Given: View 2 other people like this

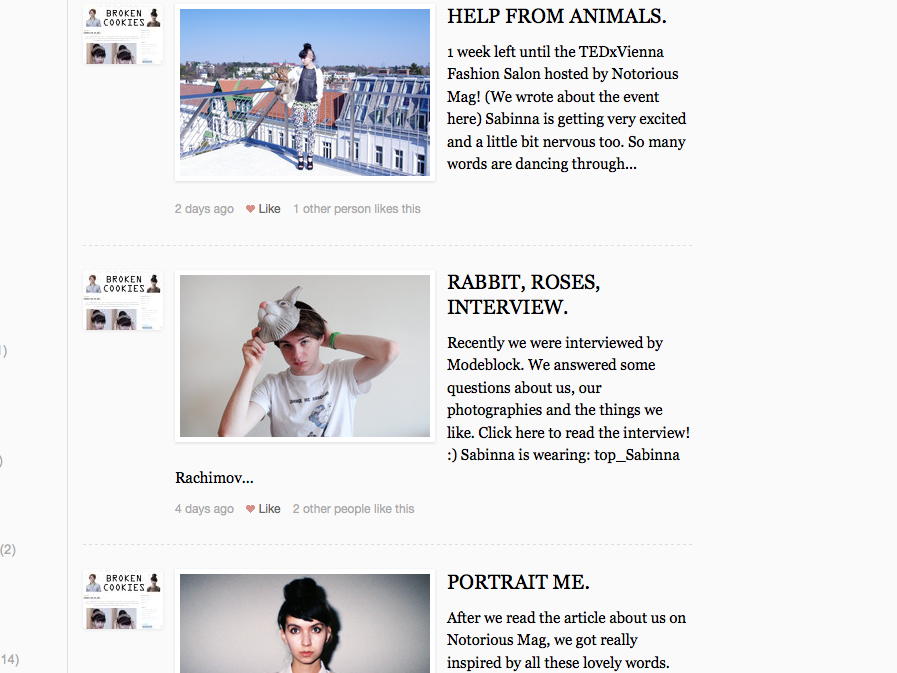Looking at the screenshot, I should (x=354, y=509).
